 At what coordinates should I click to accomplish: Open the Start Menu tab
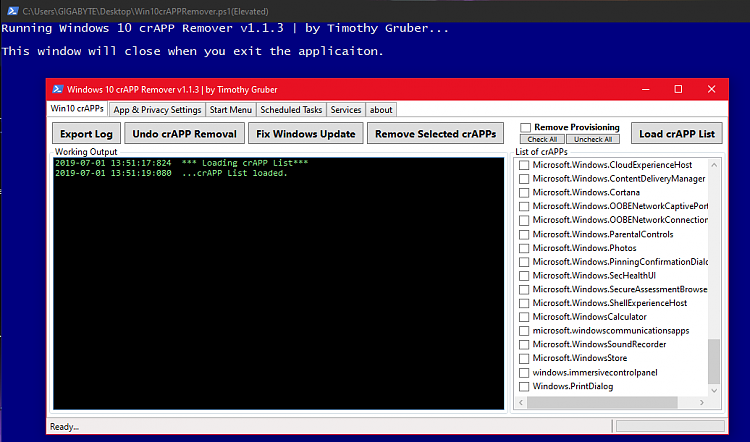pos(231,110)
